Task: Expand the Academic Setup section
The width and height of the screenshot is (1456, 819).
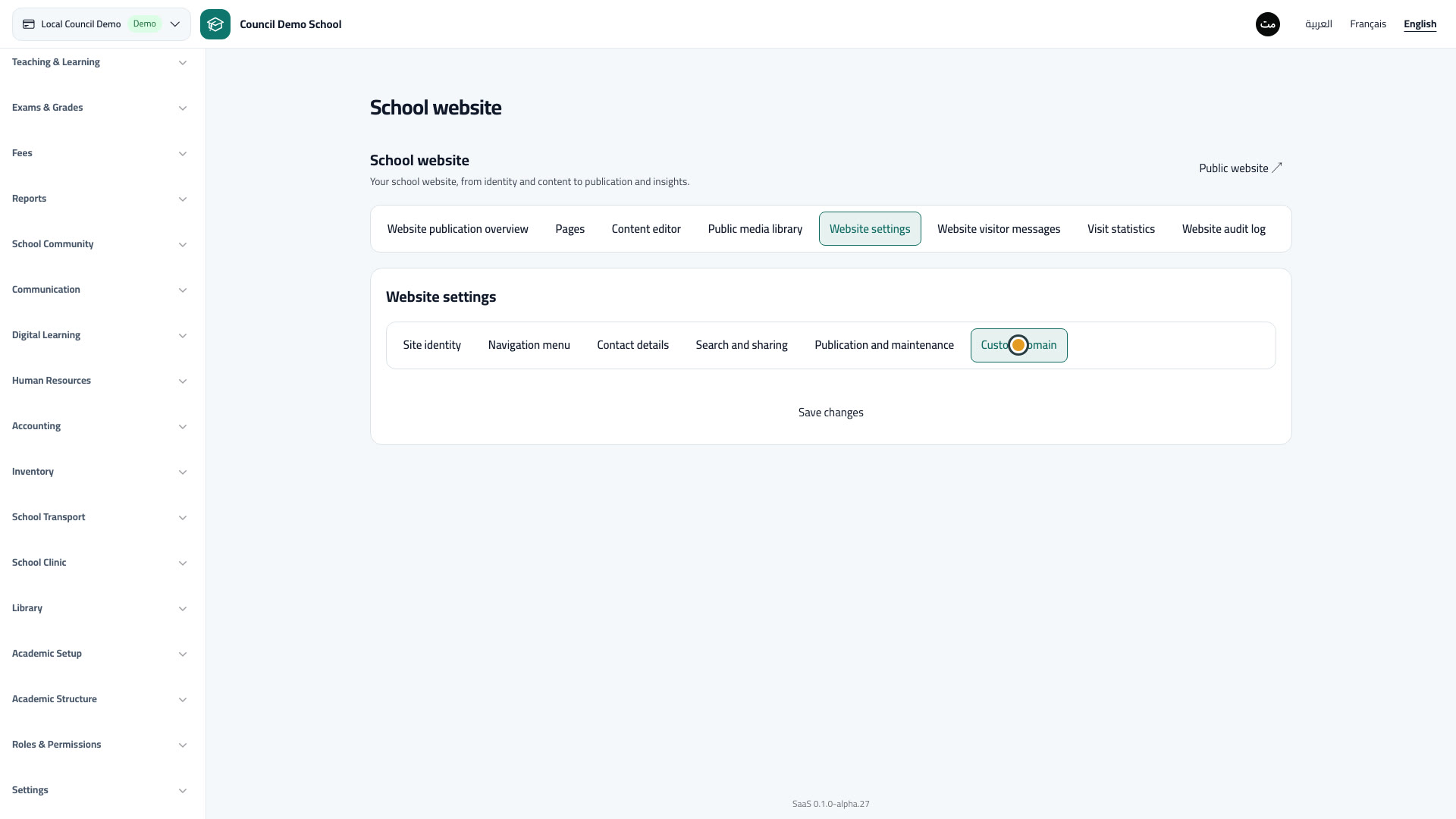Action: [99, 654]
